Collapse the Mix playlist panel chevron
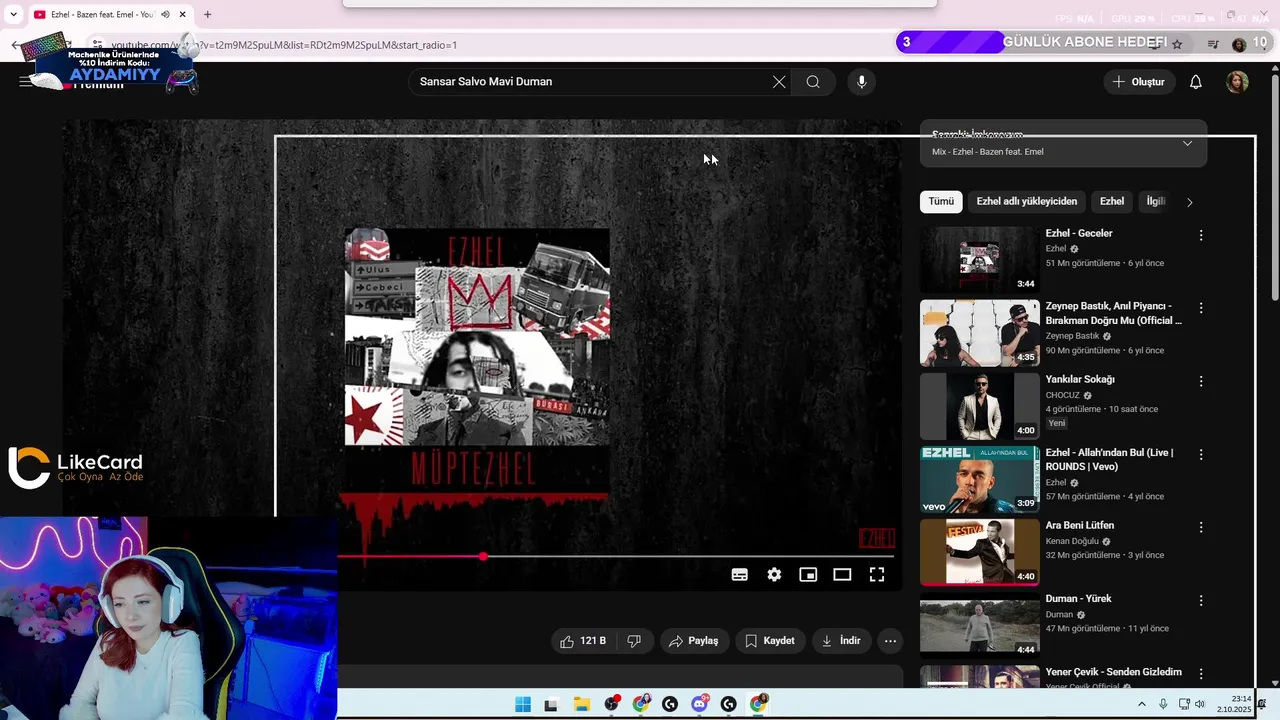The width and height of the screenshot is (1280, 720). 1187,144
